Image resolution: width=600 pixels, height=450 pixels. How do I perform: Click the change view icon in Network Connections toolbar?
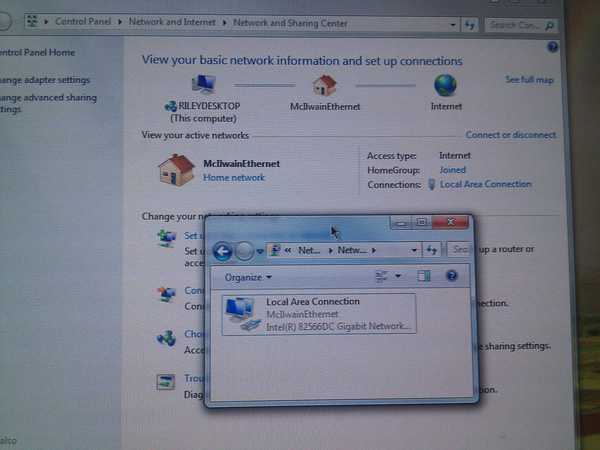[x=382, y=276]
